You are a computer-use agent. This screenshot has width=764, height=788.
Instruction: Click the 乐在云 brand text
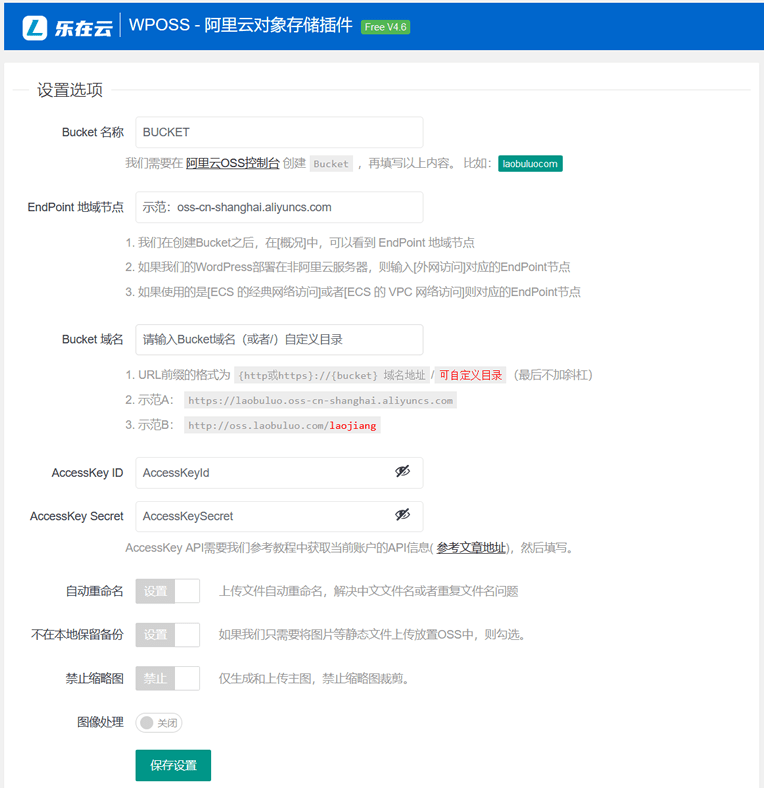coord(83,28)
